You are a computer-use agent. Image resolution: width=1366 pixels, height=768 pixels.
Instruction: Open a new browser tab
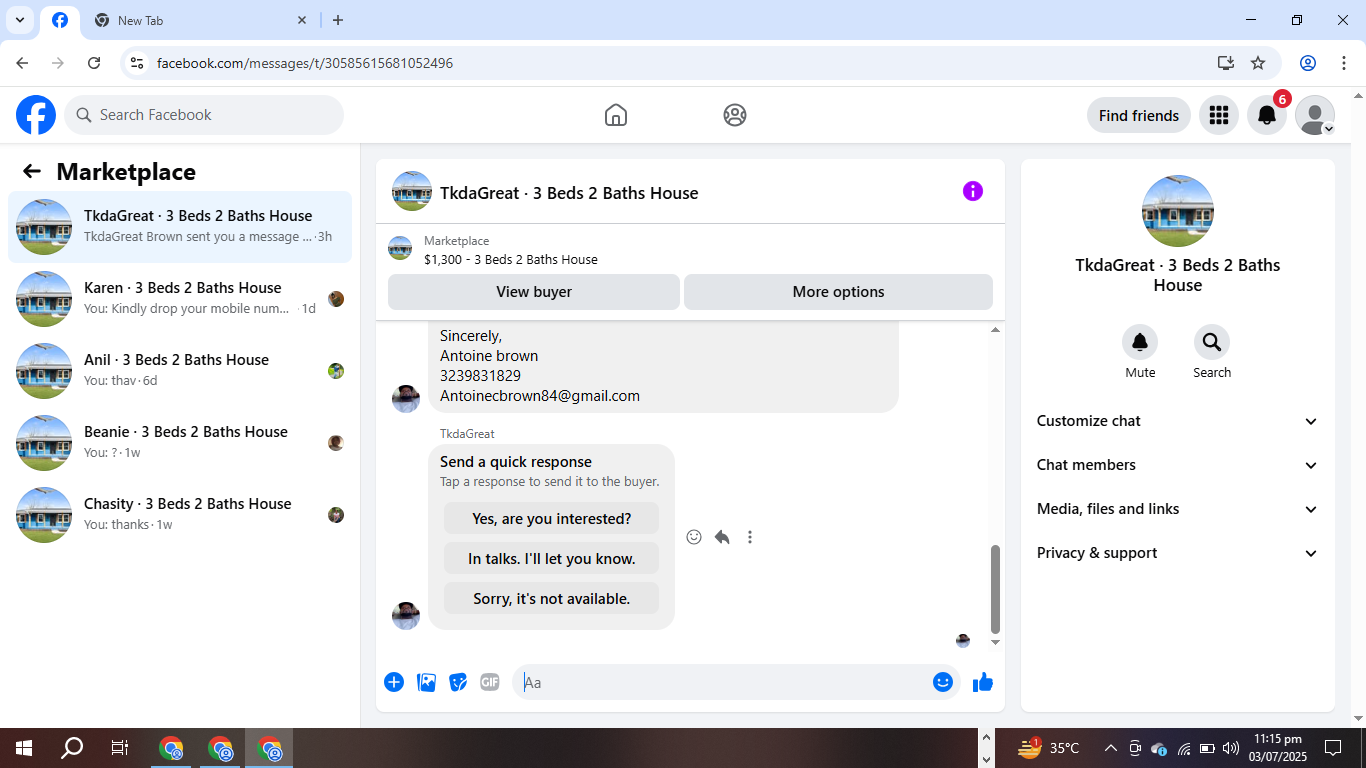[x=338, y=20]
